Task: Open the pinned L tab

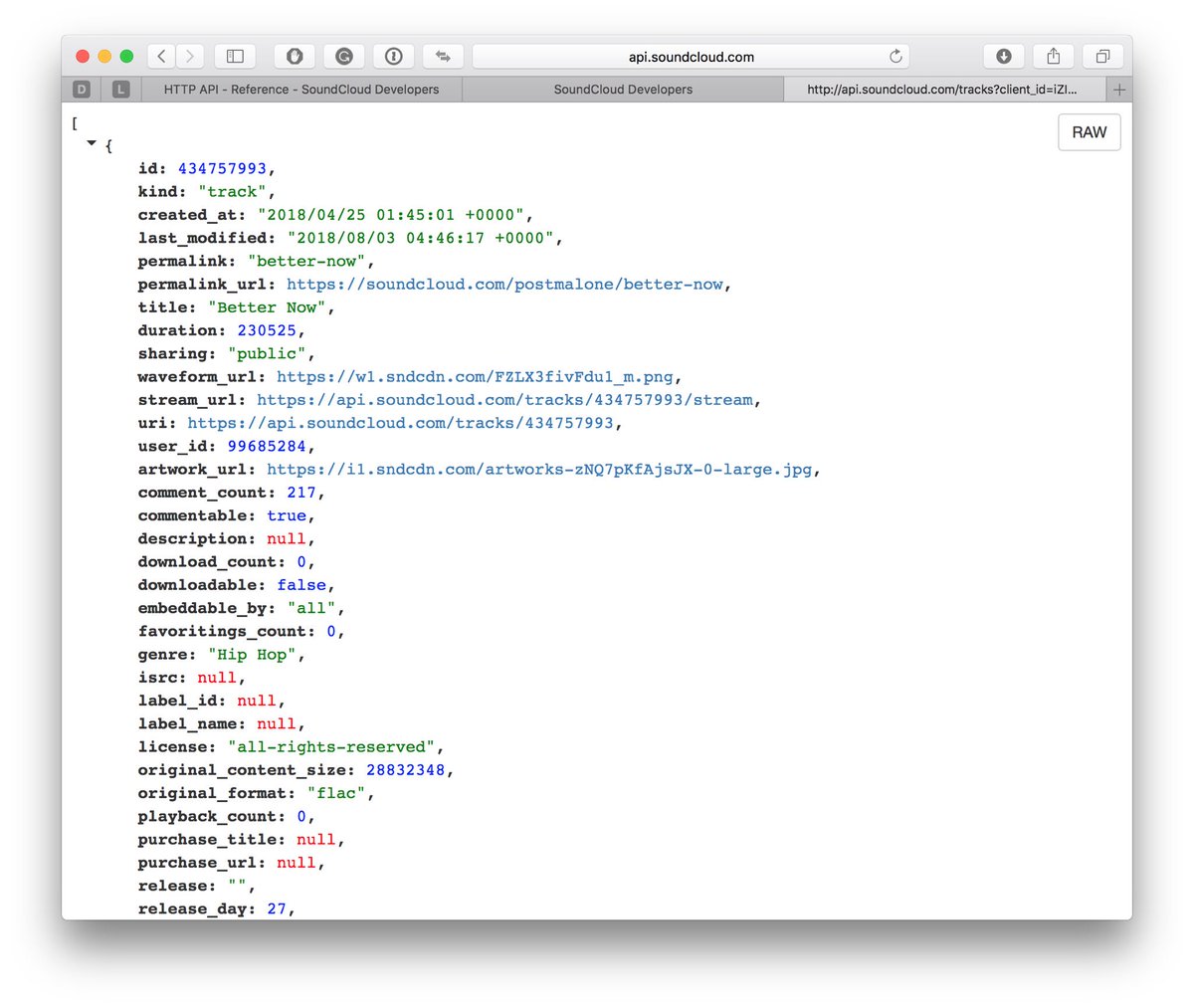Action: click(120, 90)
